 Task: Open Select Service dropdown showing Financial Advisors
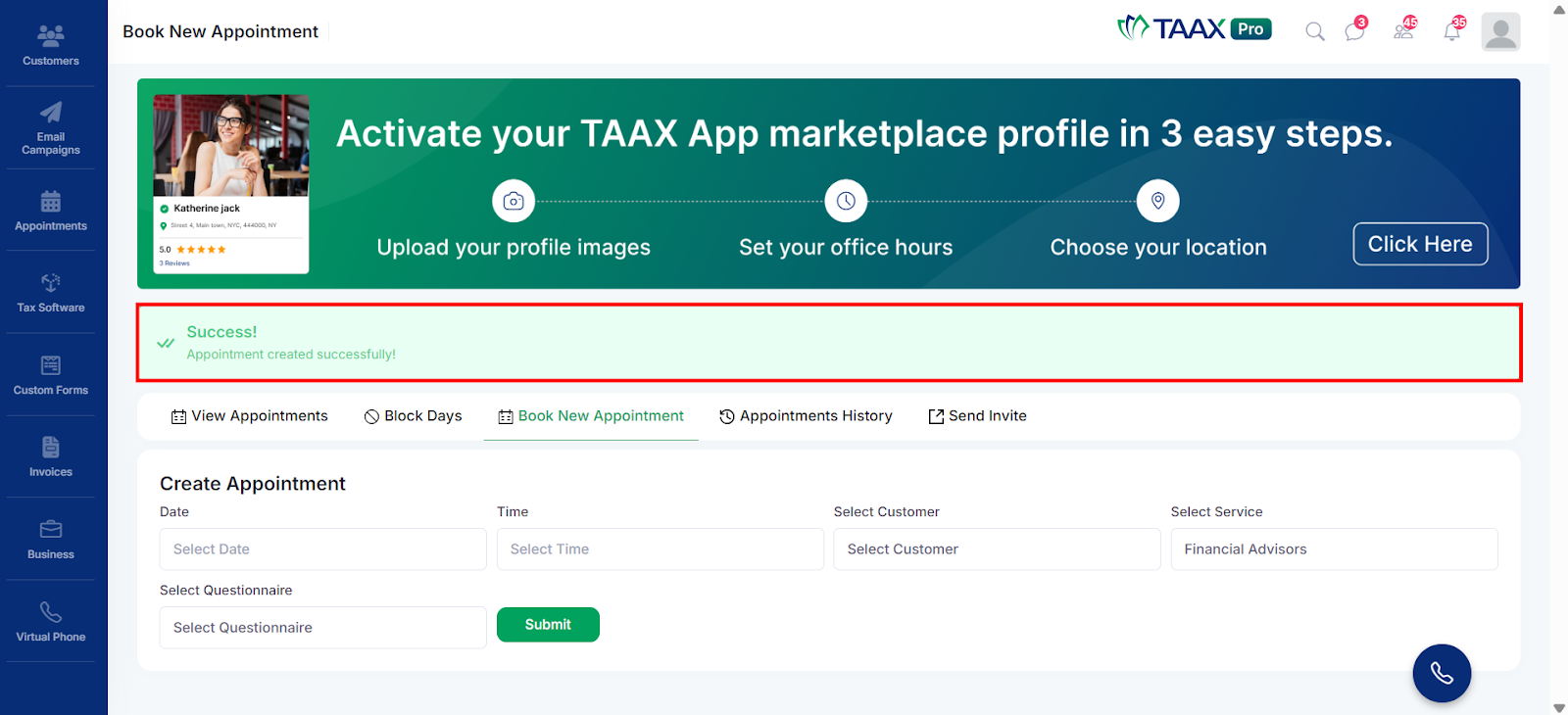(x=1334, y=549)
